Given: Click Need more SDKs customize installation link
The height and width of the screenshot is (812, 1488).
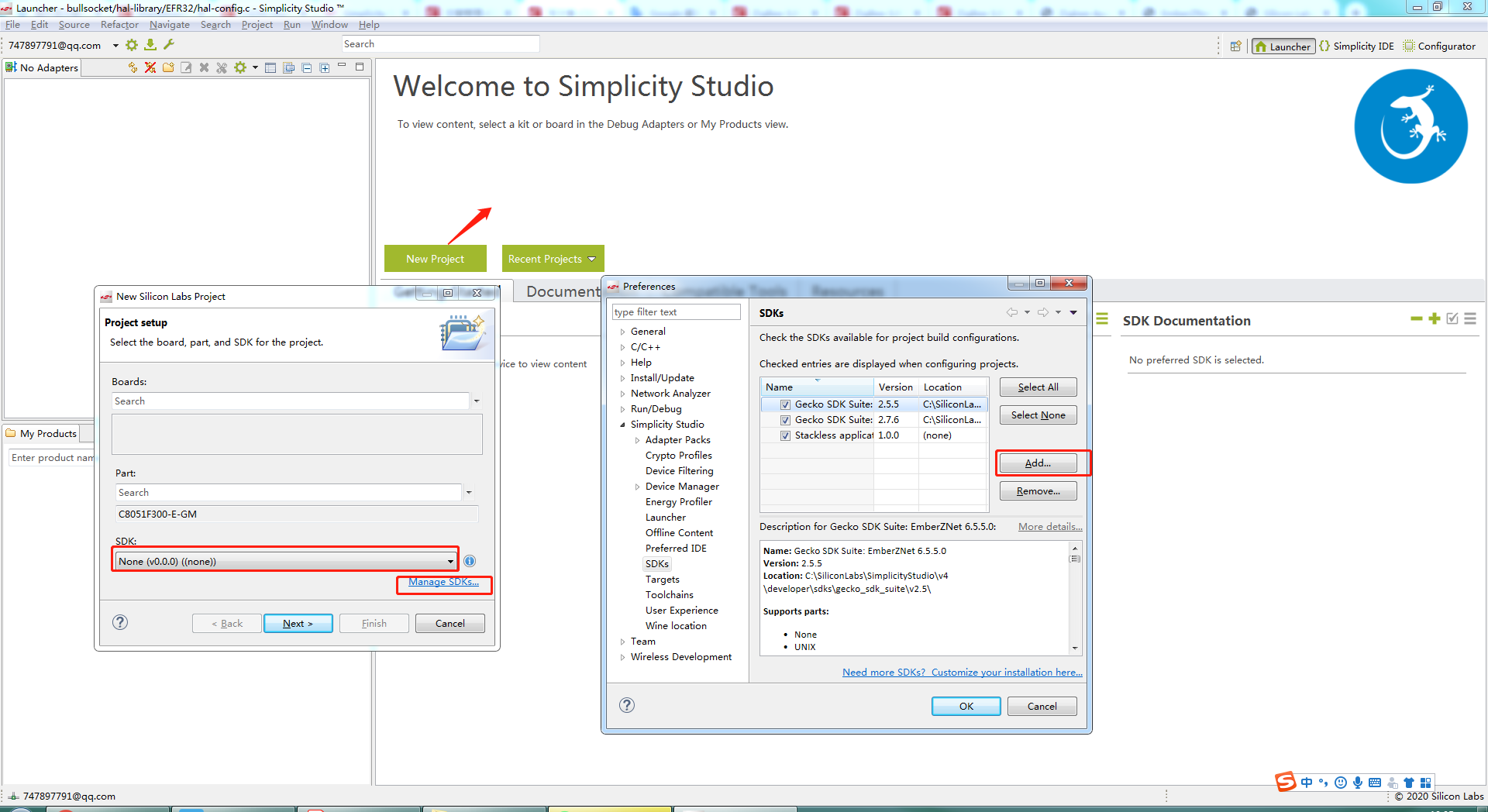Looking at the screenshot, I should (963, 673).
